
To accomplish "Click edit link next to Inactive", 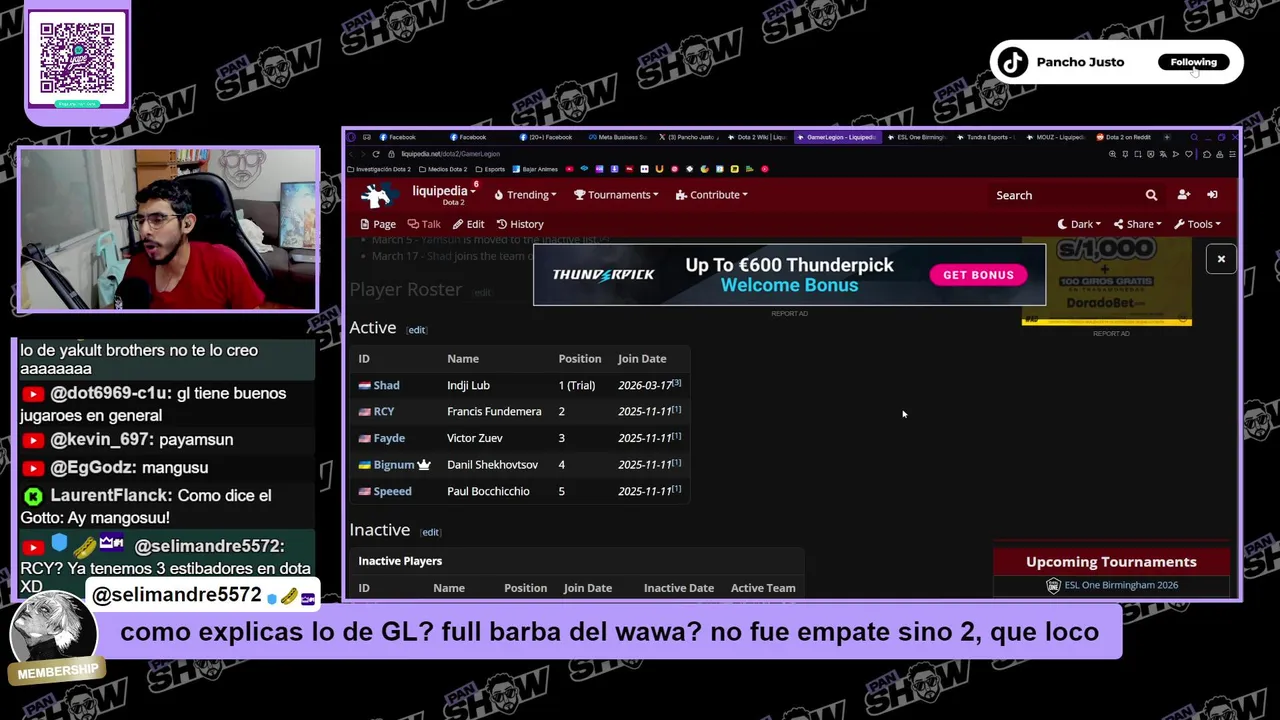I will 430,532.
